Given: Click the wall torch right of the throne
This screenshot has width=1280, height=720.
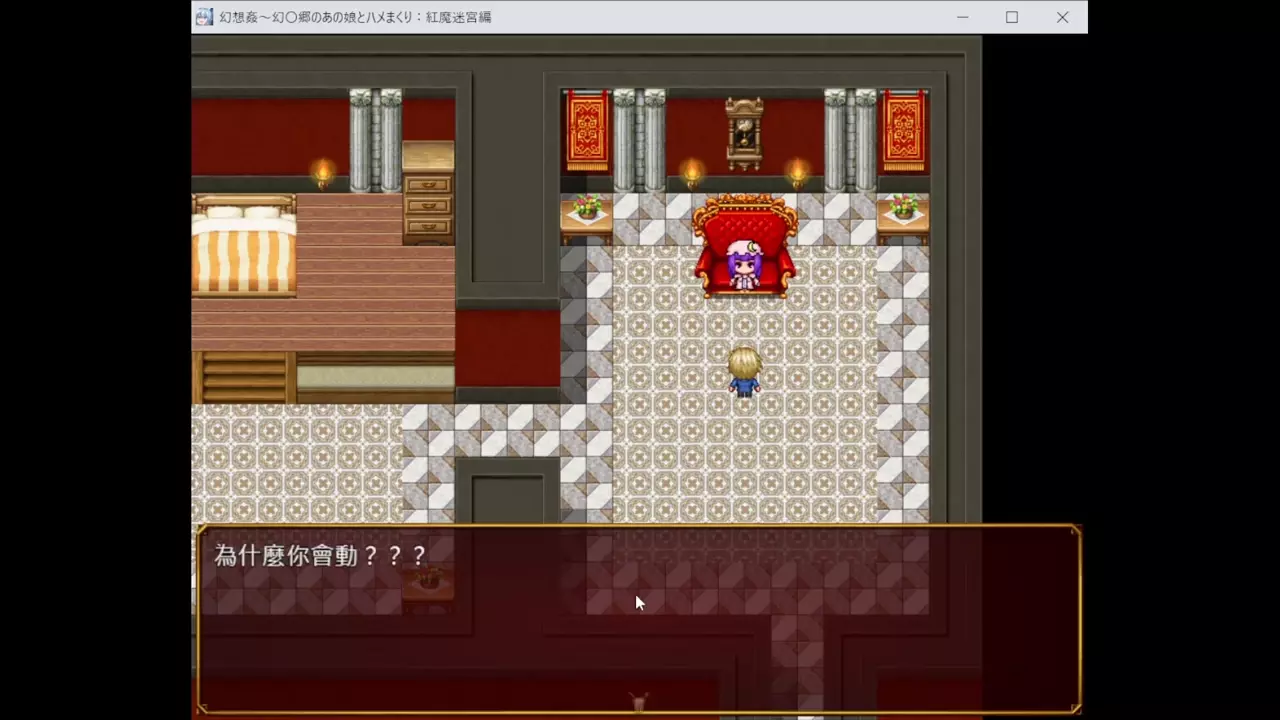Looking at the screenshot, I should (797, 173).
